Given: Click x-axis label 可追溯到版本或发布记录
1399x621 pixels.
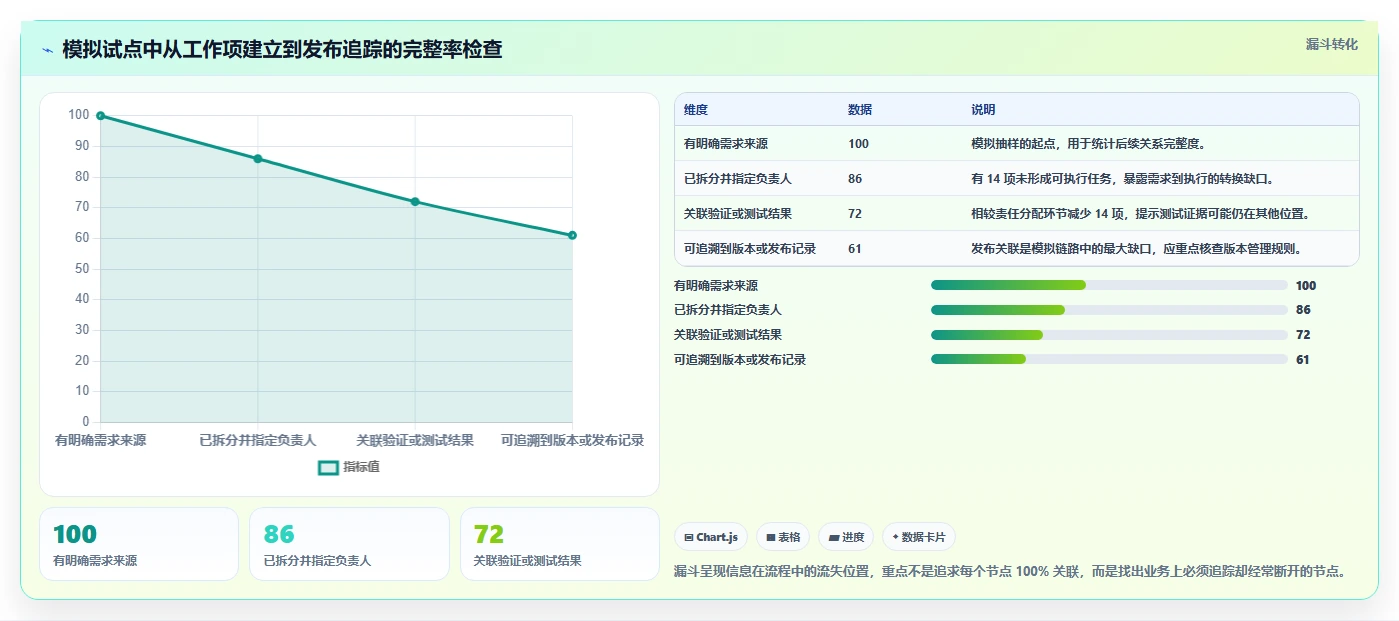Looking at the screenshot, I should 572,440.
